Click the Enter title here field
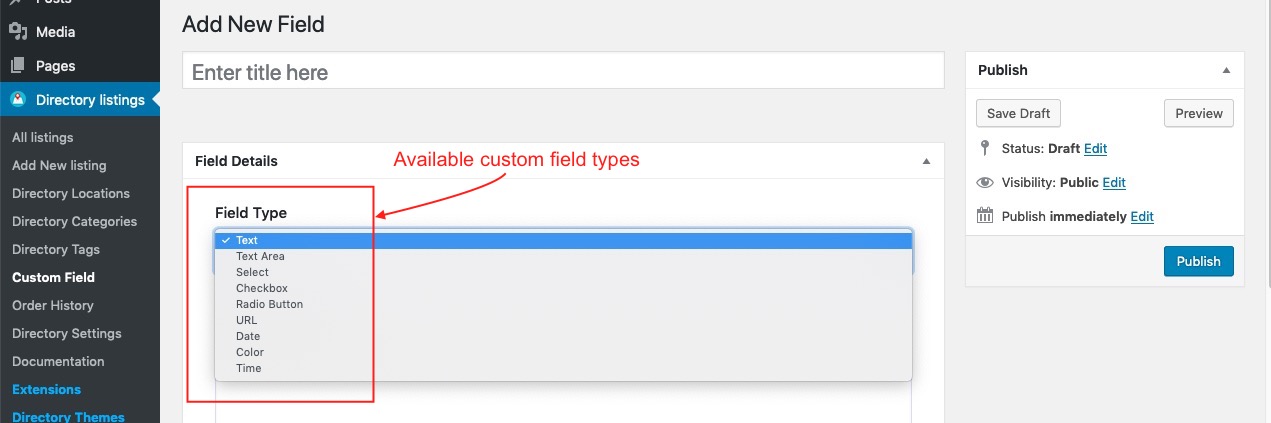Screen dimensions: 1271x423 click(x=563, y=72)
